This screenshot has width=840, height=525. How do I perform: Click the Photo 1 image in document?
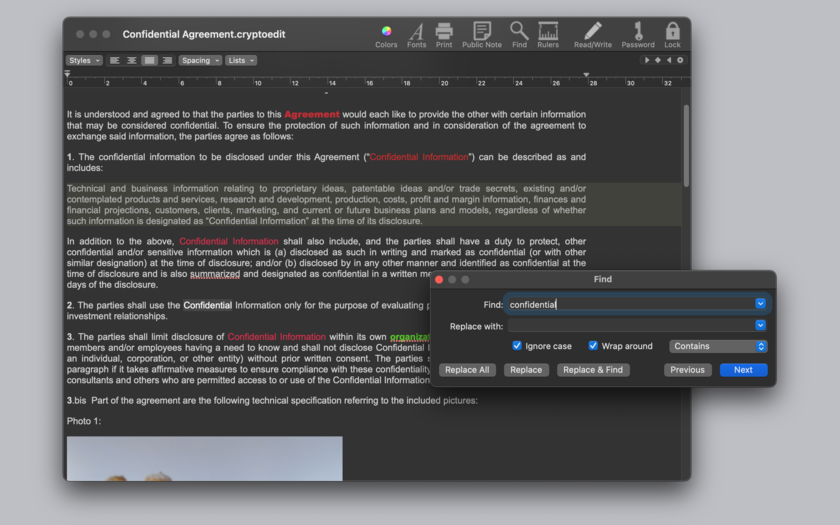[x=205, y=459]
